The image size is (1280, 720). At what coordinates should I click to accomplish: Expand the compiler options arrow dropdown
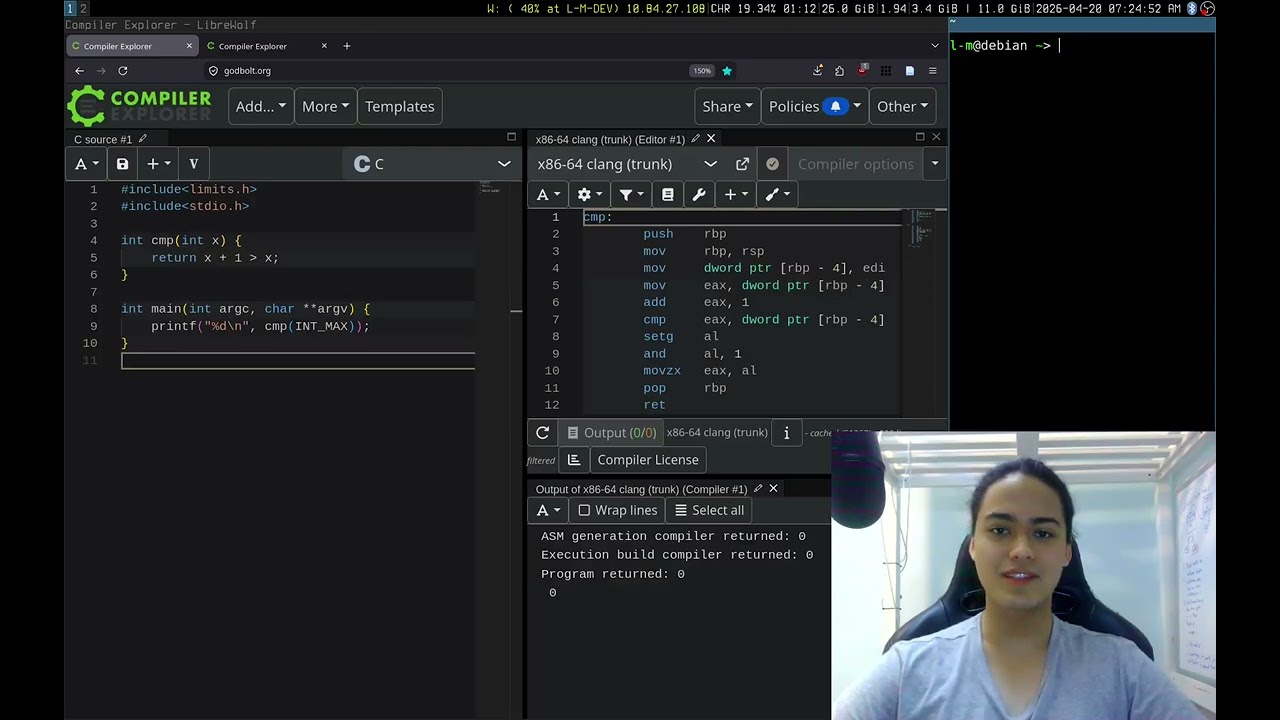935,164
